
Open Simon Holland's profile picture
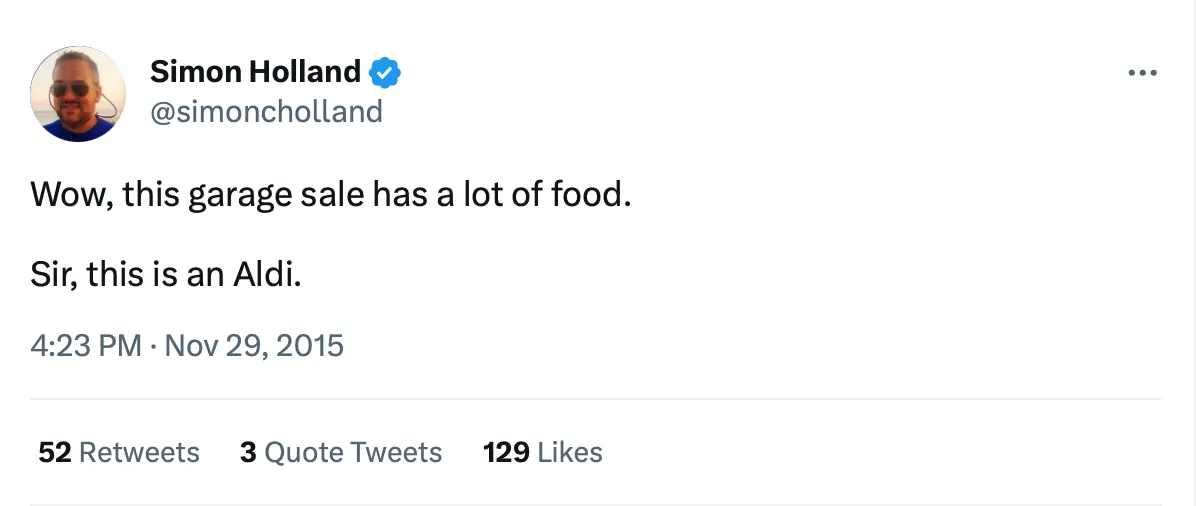tap(78, 93)
